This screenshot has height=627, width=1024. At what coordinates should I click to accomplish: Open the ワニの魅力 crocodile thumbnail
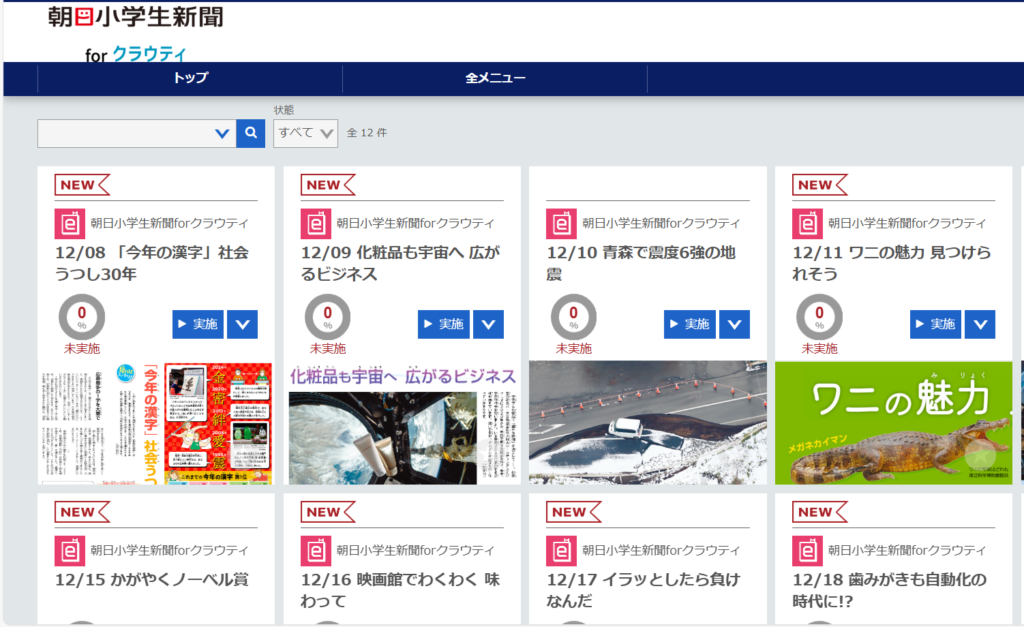893,423
